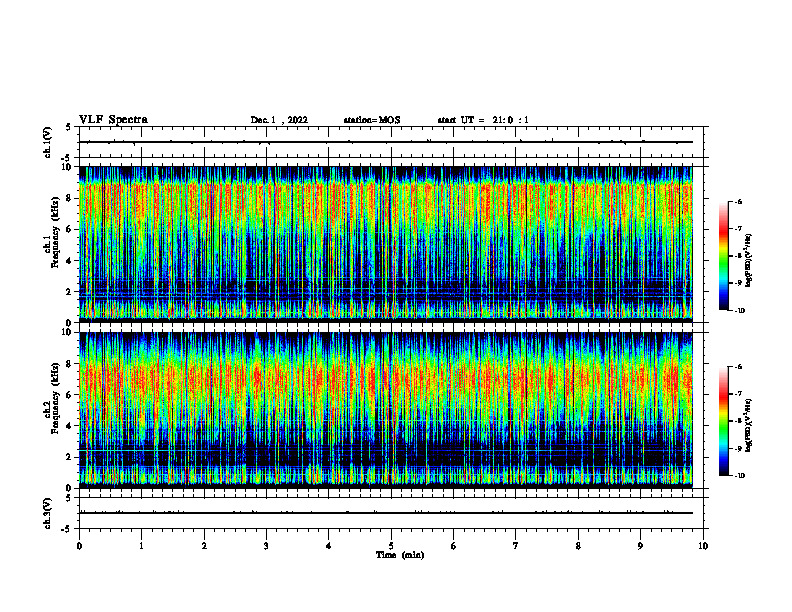Image resolution: width=792 pixels, height=612 pixels.
Task: Click time axis tick label "7"
Action: pos(516,546)
